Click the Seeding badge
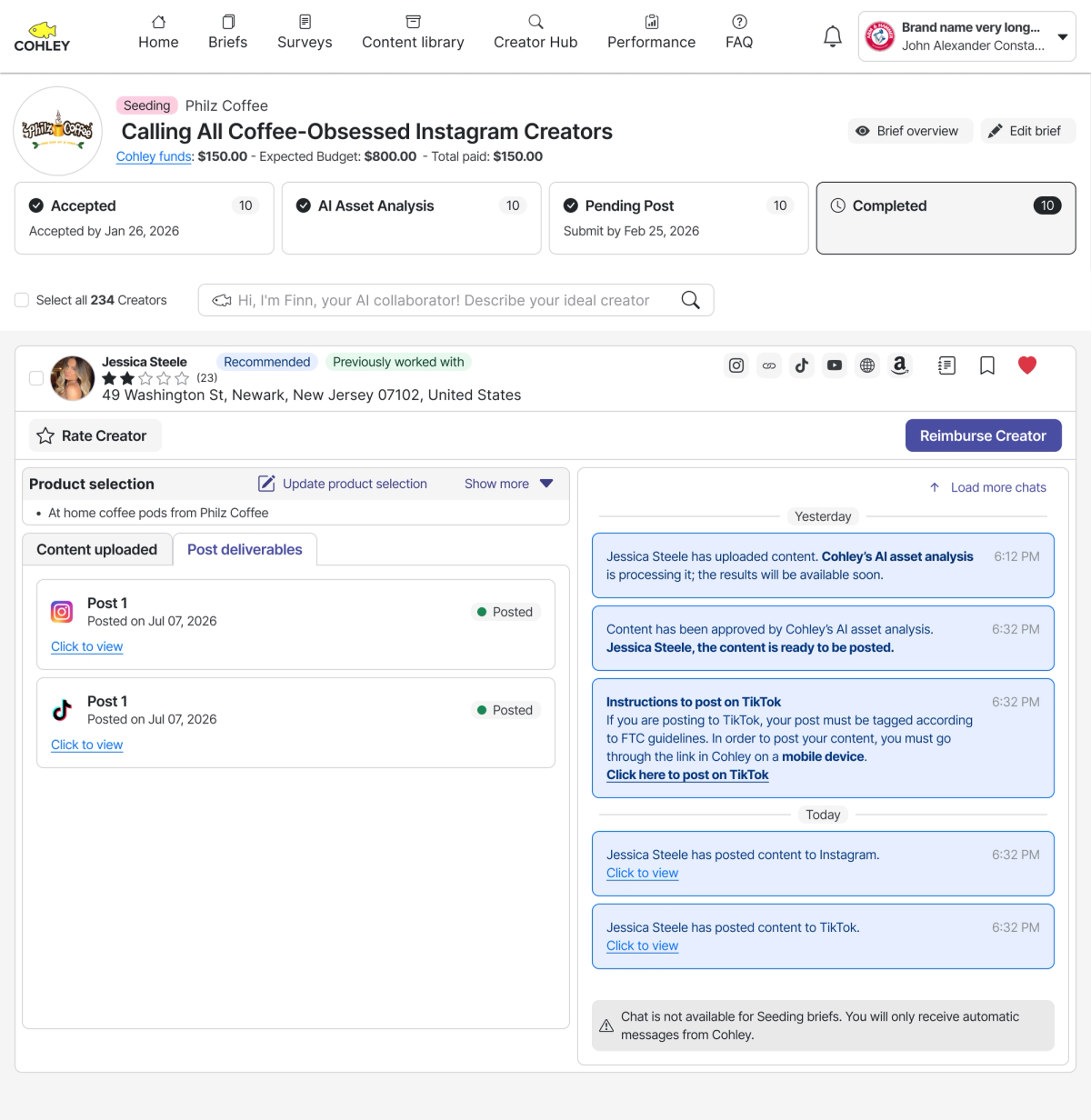Screen dimensions: 1091x1120 [x=147, y=105]
